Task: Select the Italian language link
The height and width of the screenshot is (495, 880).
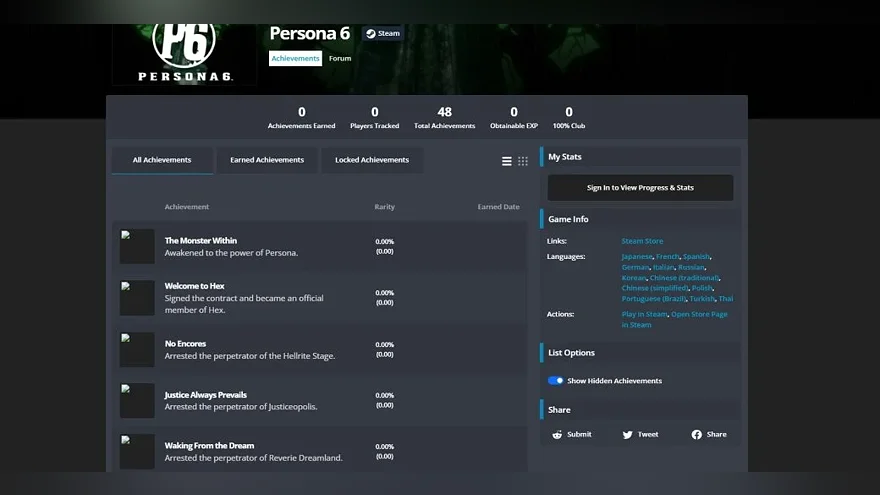Action: pos(663,267)
